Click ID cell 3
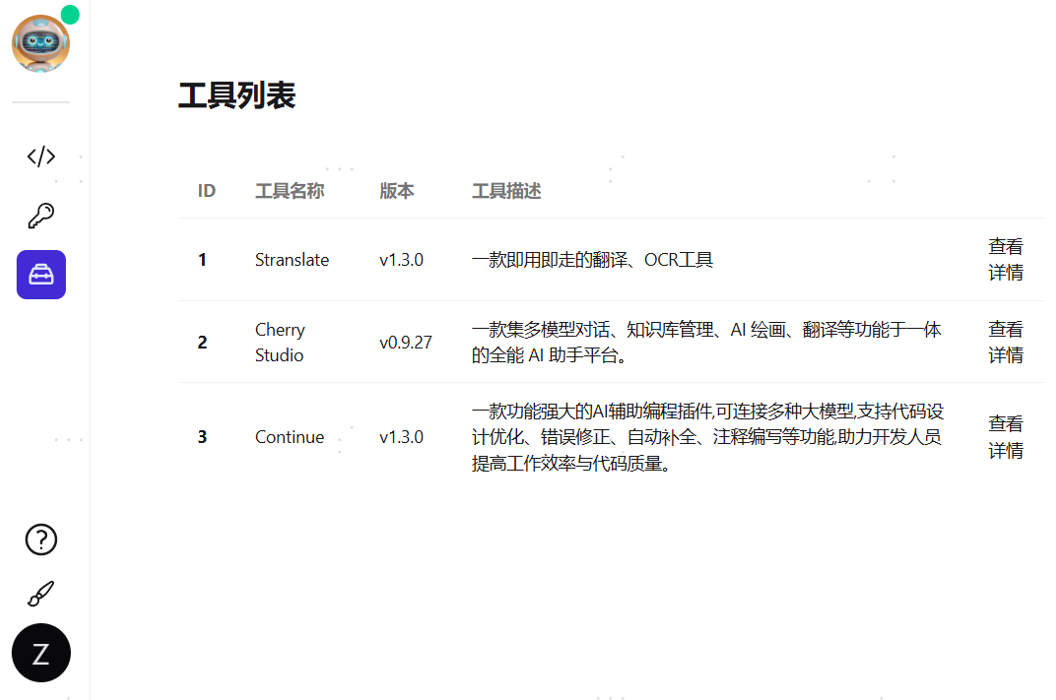This screenshot has width=1056, height=700. (x=202, y=437)
